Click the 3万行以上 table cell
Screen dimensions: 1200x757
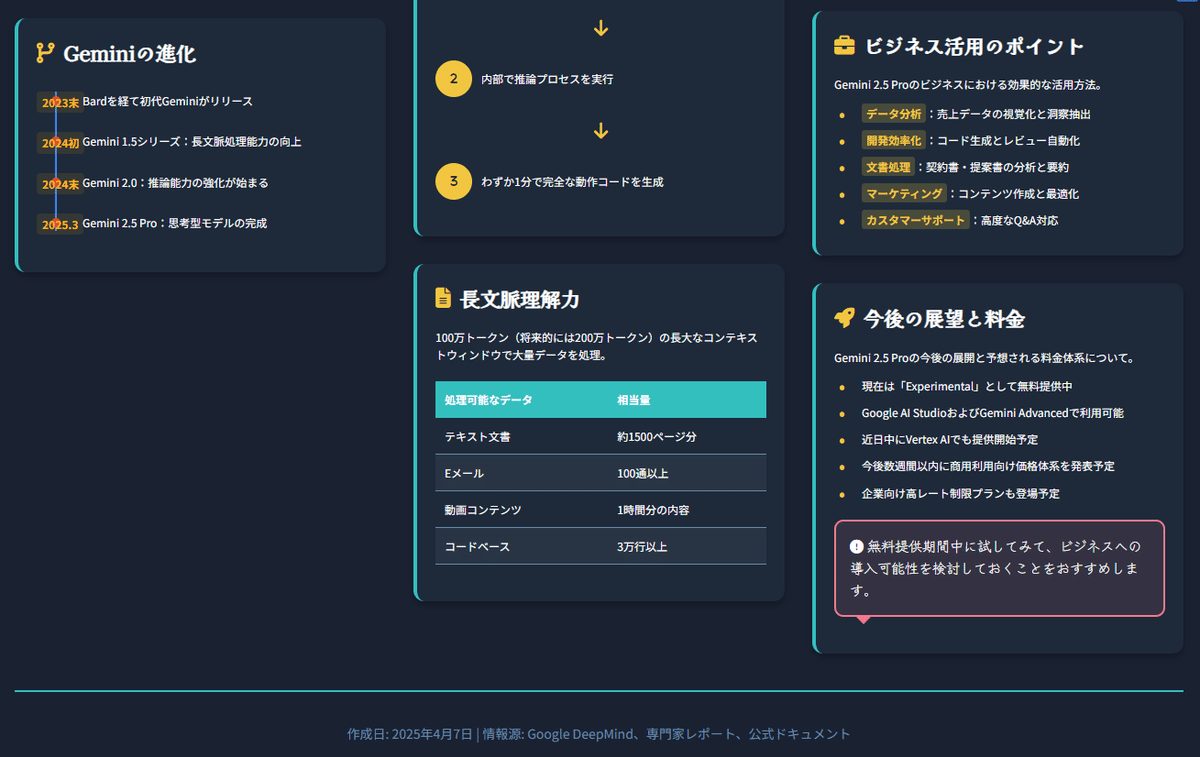pyautogui.click(x=687, y=547)
